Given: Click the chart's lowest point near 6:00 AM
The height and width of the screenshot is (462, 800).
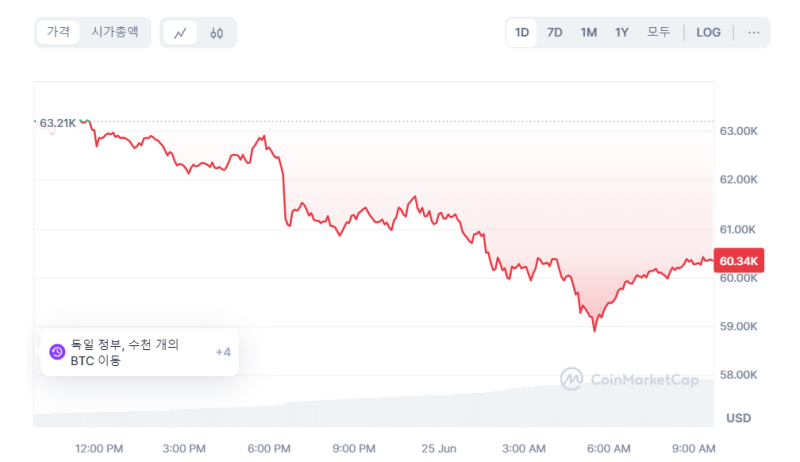Looking at the screenshot, I should [594, 330].
